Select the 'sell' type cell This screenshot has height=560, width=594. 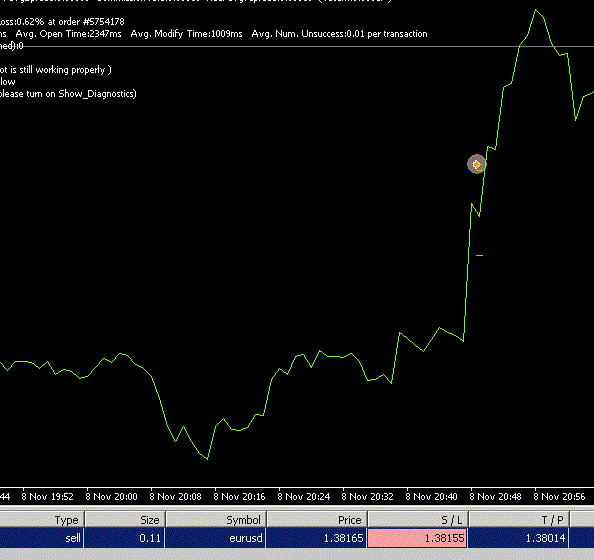[x=42, y=538]
